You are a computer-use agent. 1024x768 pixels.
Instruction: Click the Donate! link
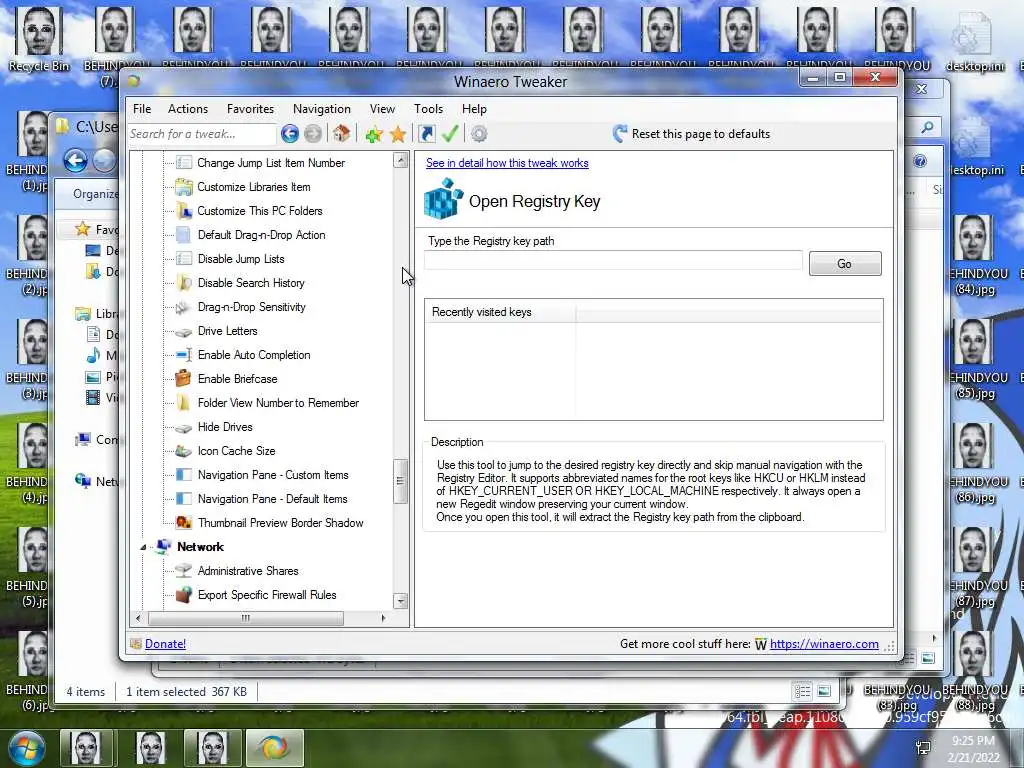[x=165, y=644]
